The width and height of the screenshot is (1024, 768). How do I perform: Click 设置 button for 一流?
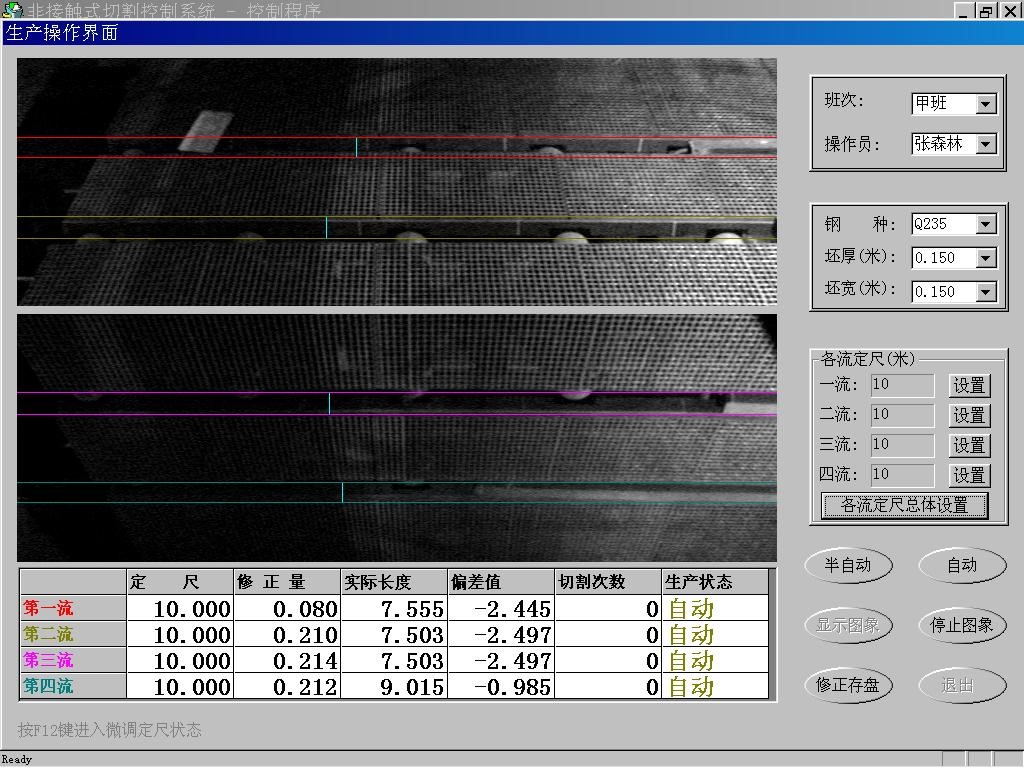coord(968,385)
